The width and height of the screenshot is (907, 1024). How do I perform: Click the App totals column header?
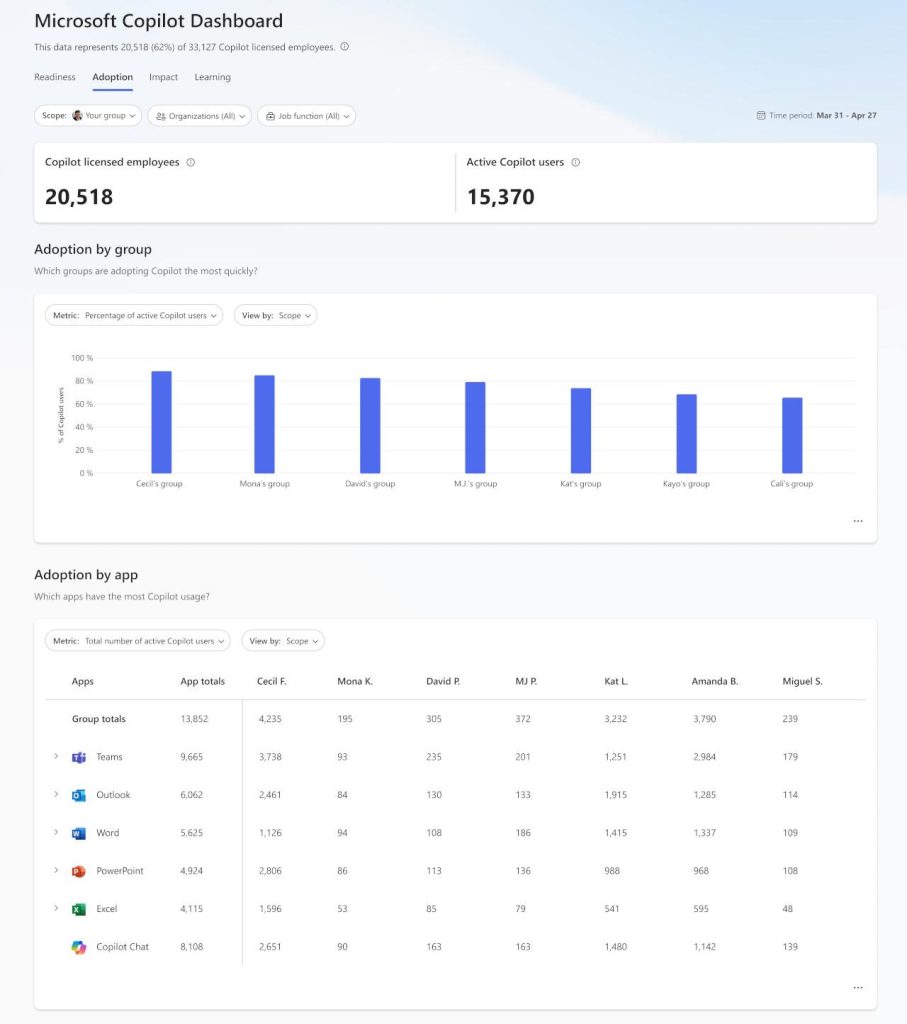(202, 681)
